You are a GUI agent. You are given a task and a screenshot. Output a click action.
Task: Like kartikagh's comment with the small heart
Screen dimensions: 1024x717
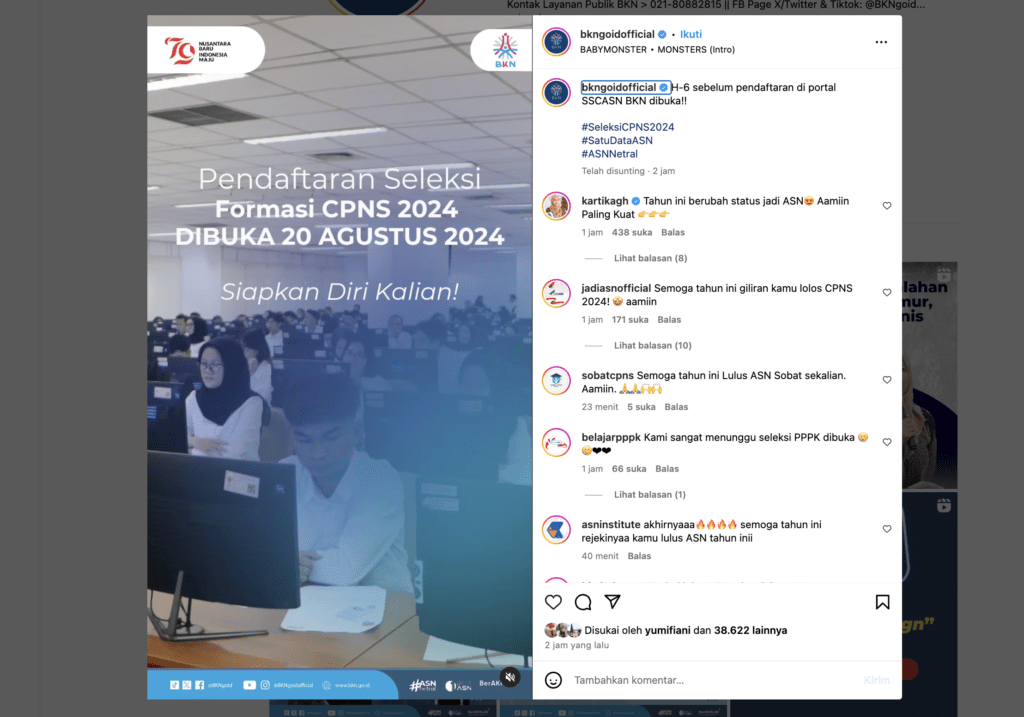tap(887, 205)
